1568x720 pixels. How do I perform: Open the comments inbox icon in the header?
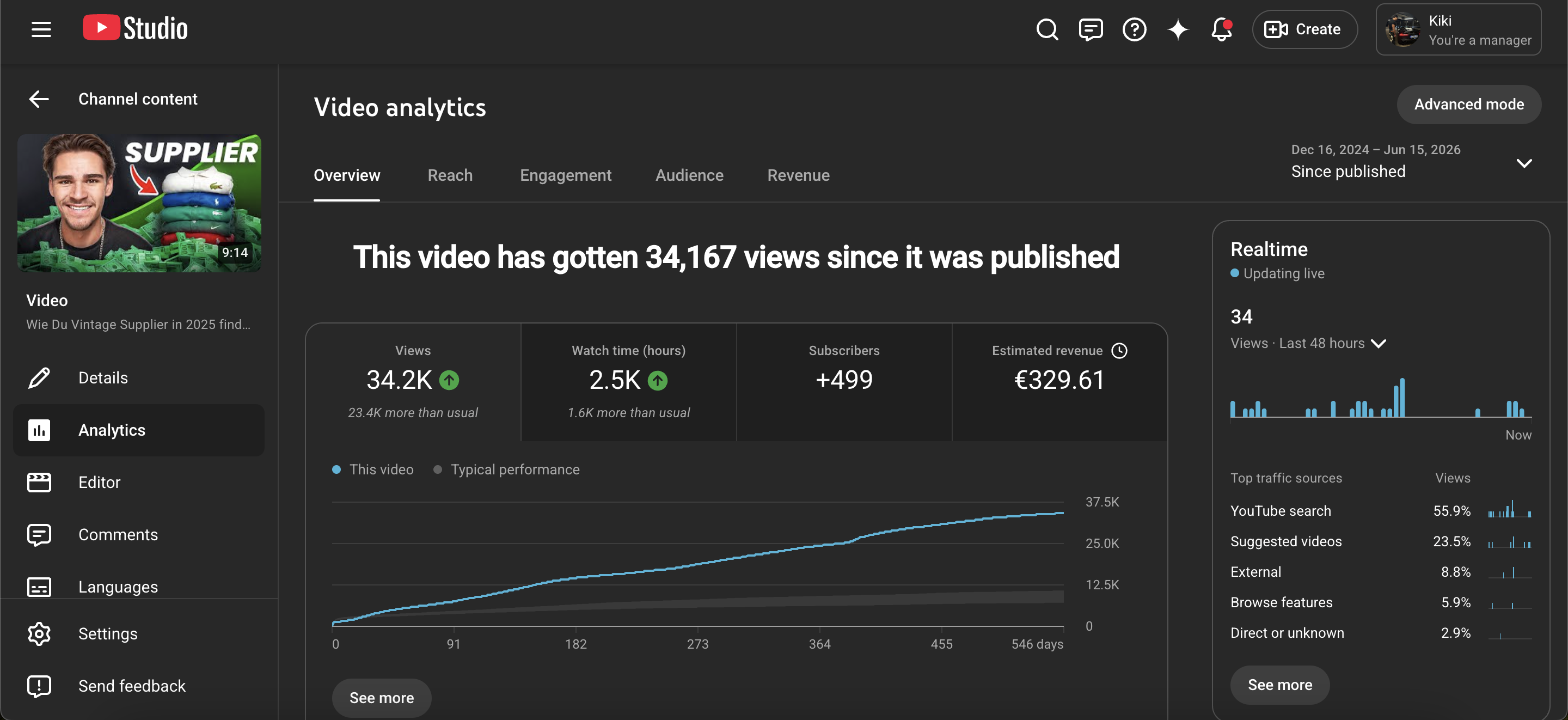pos(1091,29)
